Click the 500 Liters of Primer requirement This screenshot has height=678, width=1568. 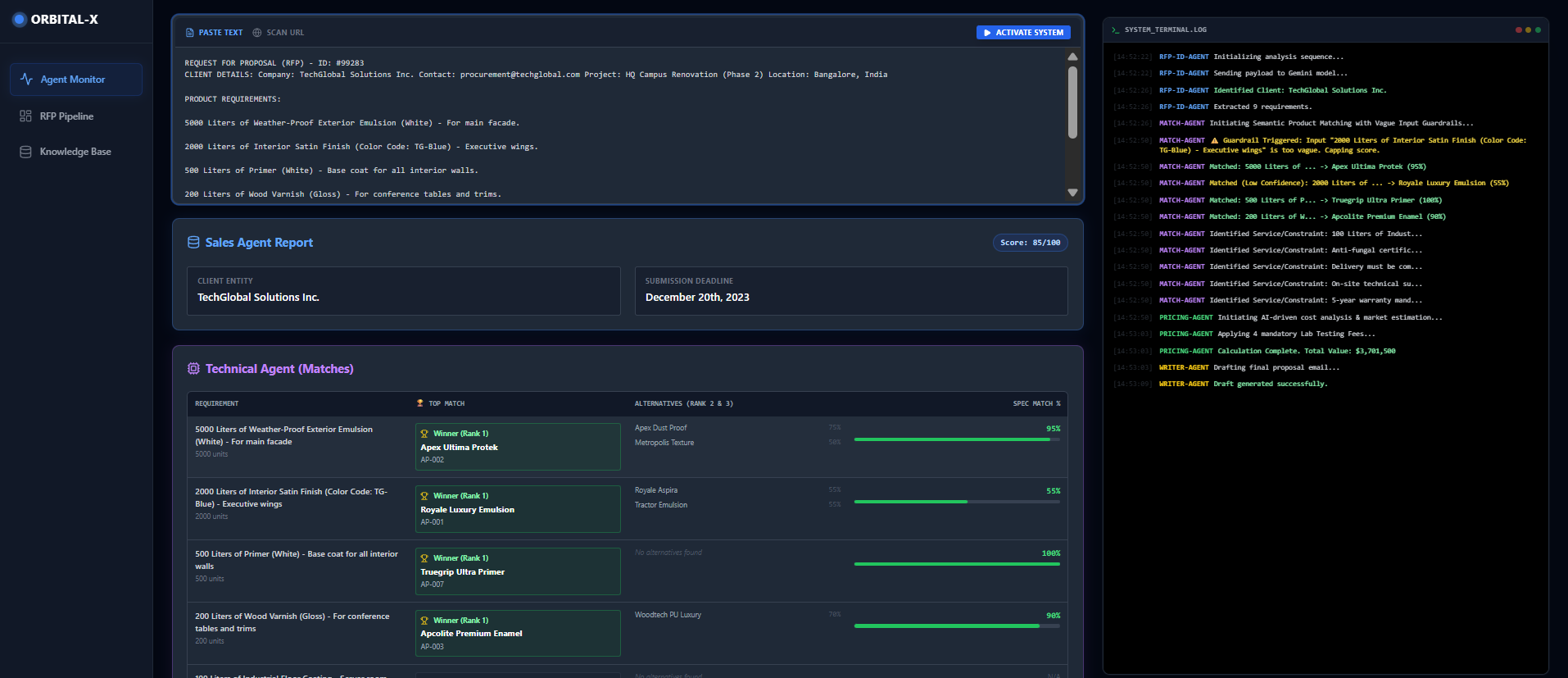(297, 560)
